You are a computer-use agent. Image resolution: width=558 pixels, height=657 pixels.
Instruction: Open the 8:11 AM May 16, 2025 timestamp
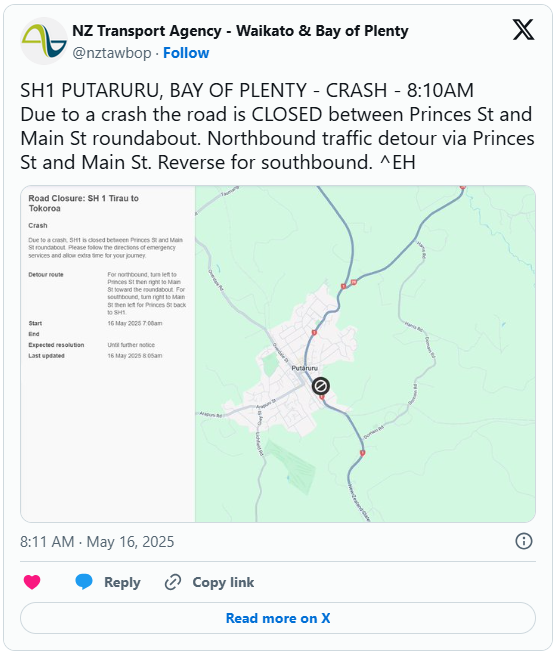click(97, 542)
